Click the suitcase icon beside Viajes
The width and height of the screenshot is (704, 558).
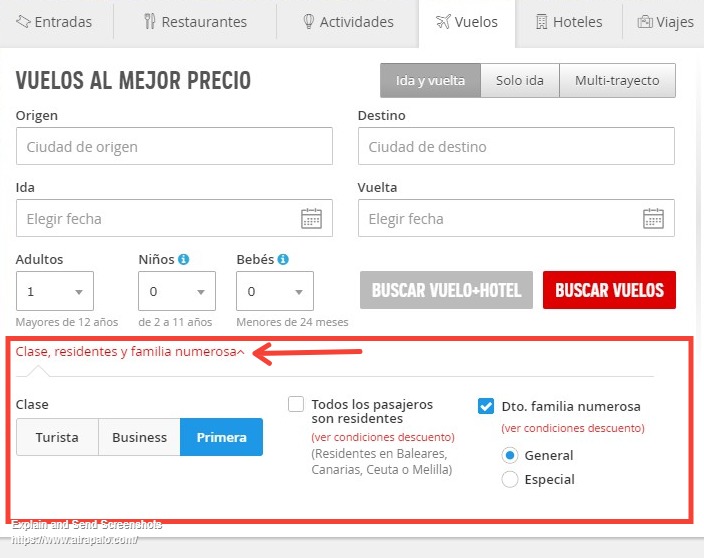[645, 21]
